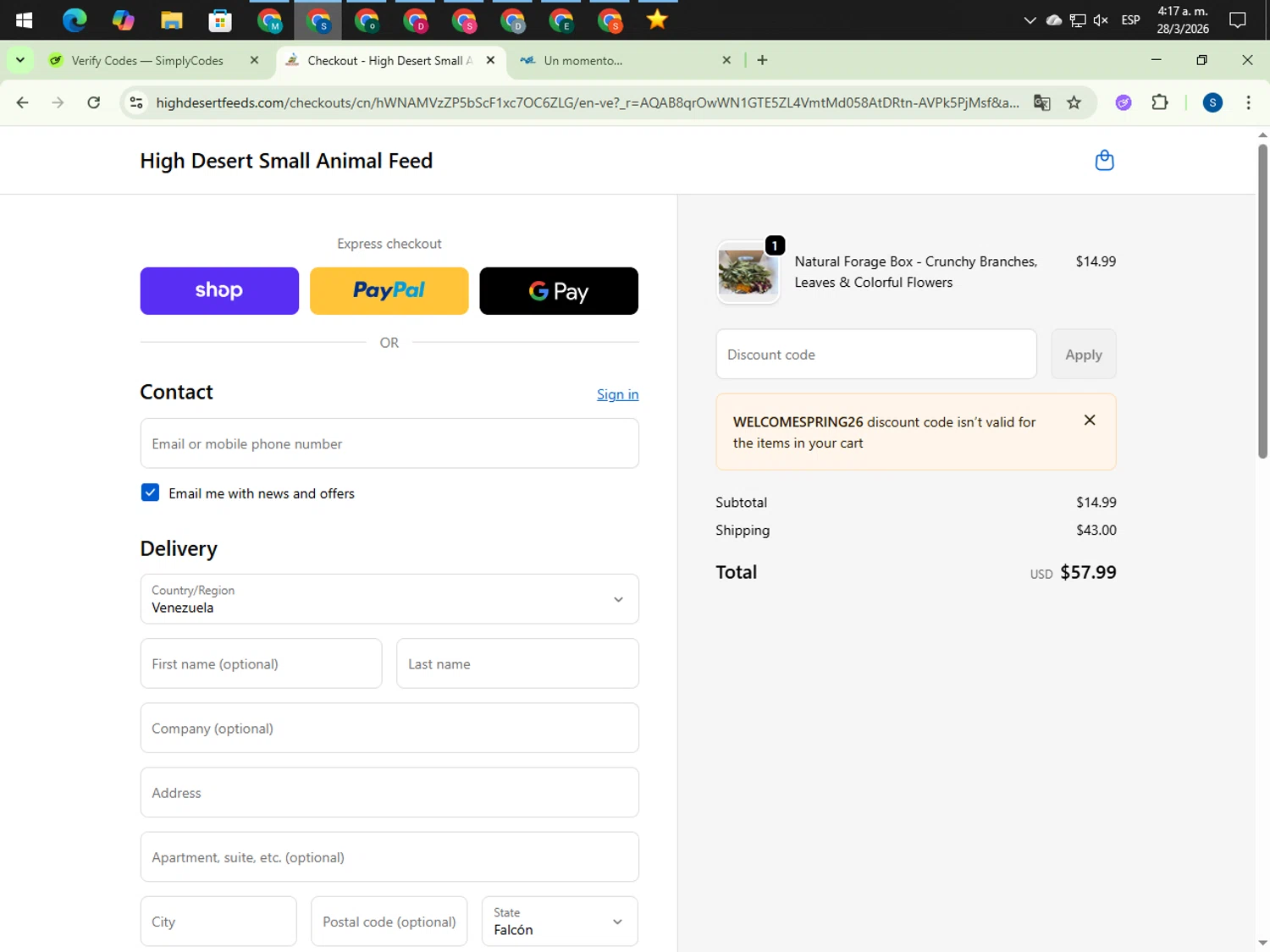Screen dimensions: 1270x952
Task: Open High Desert Small Animal Feed store title
Action: [x=286, y=161]
